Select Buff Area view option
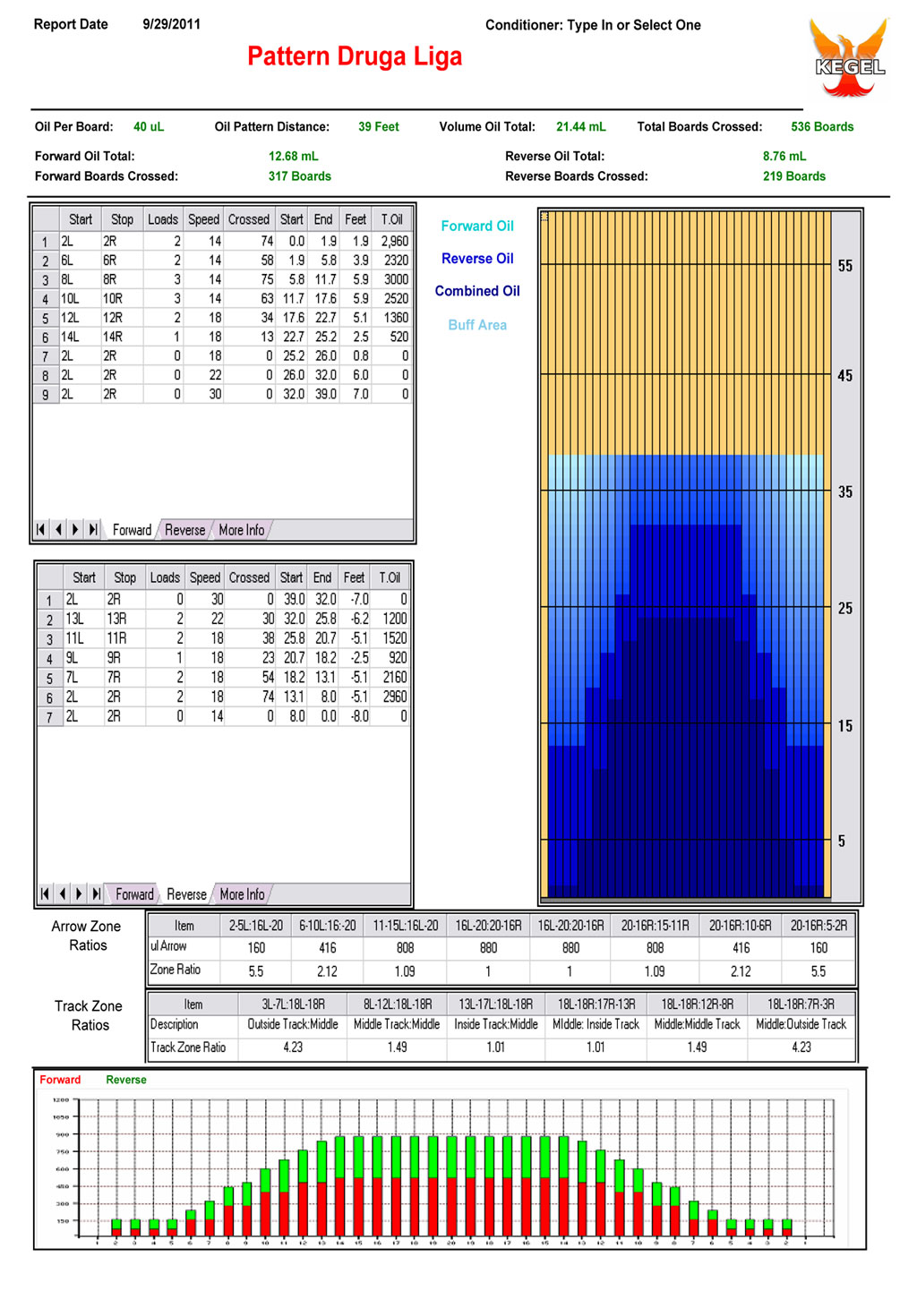 coord(477,325)
